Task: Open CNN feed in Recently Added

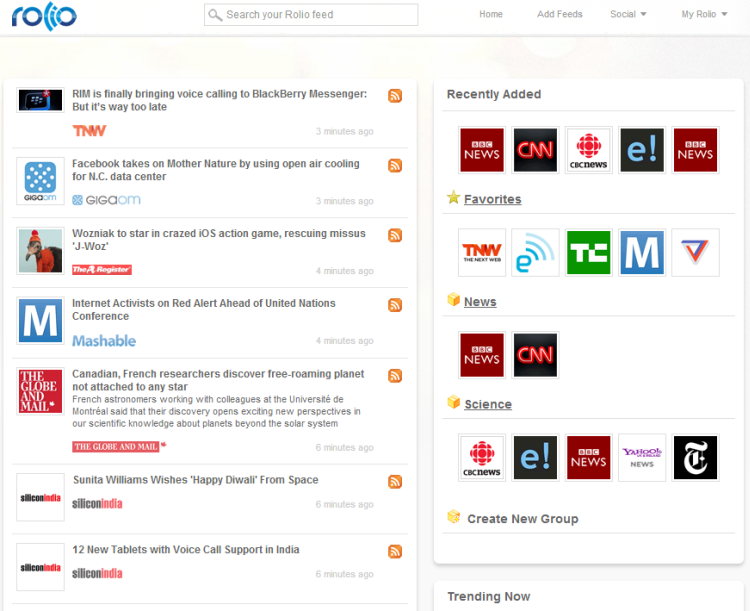Action: click(535, 150)
